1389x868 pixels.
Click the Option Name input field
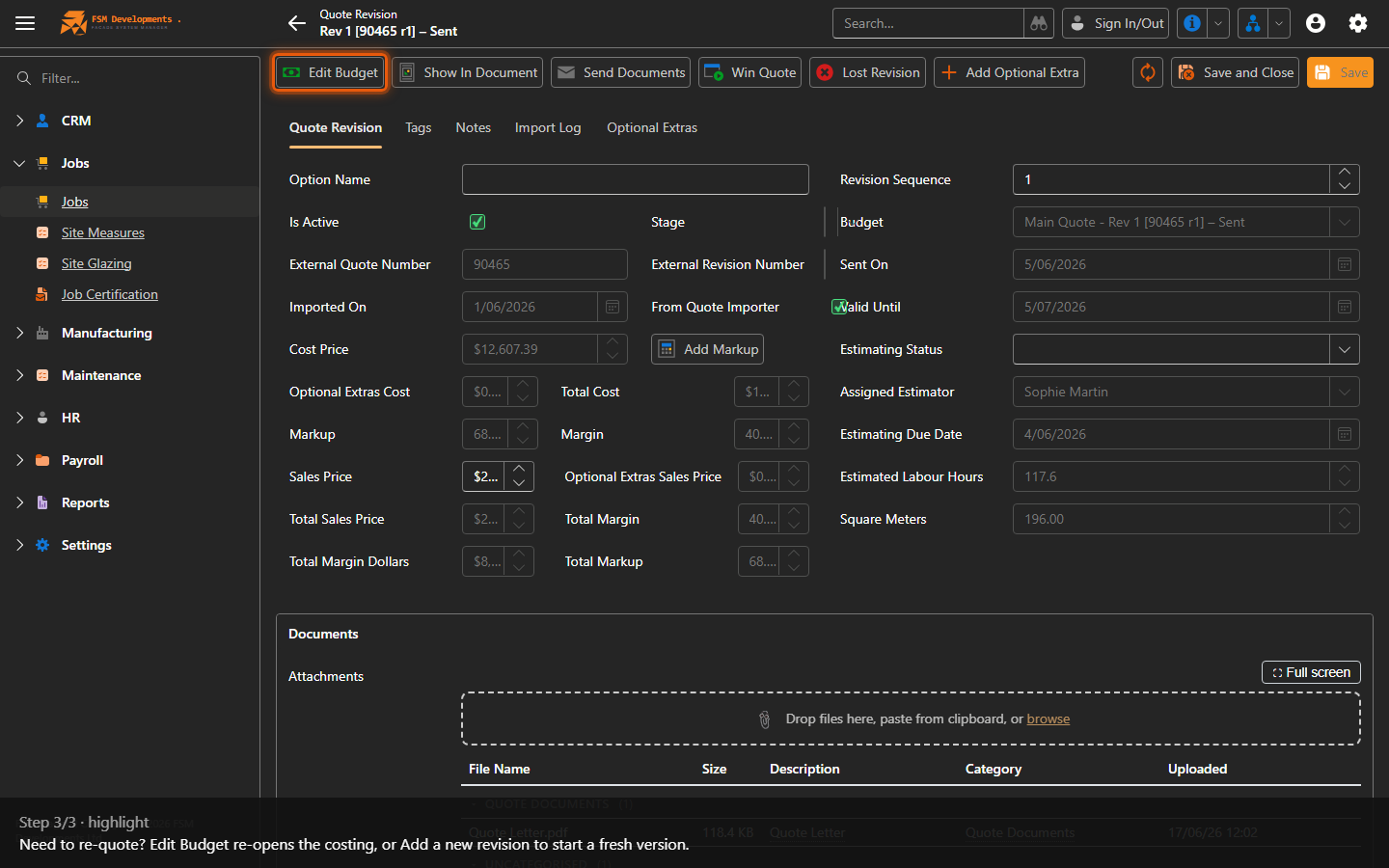(636, 179)
